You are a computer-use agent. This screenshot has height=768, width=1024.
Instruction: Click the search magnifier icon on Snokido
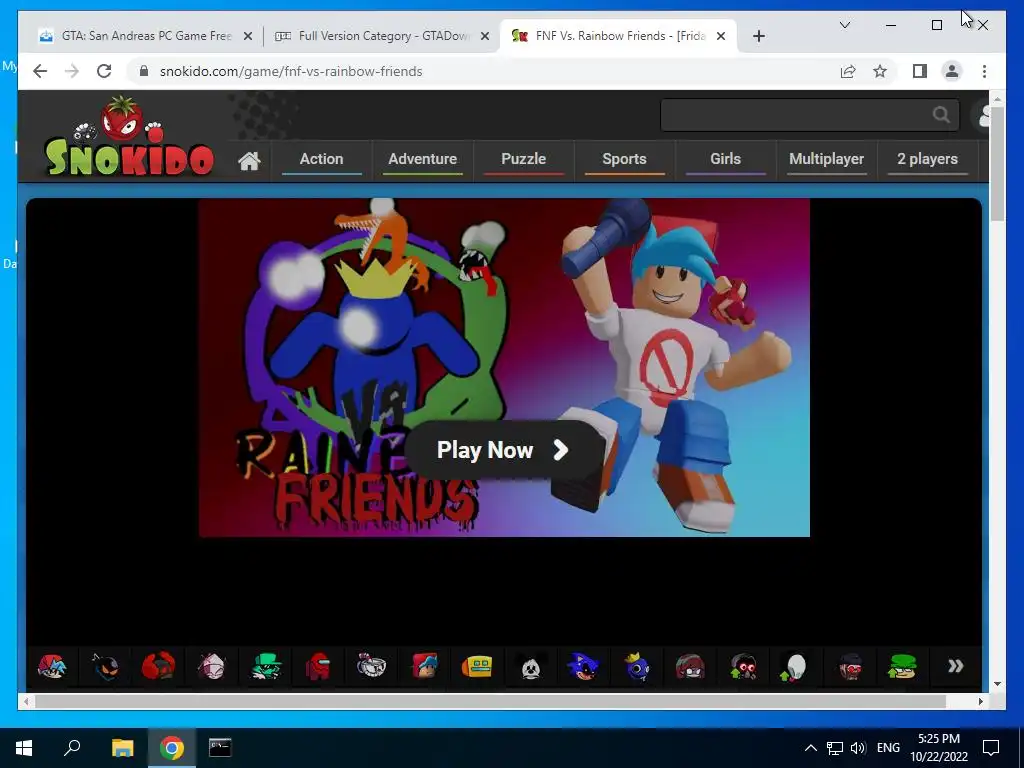941,115
